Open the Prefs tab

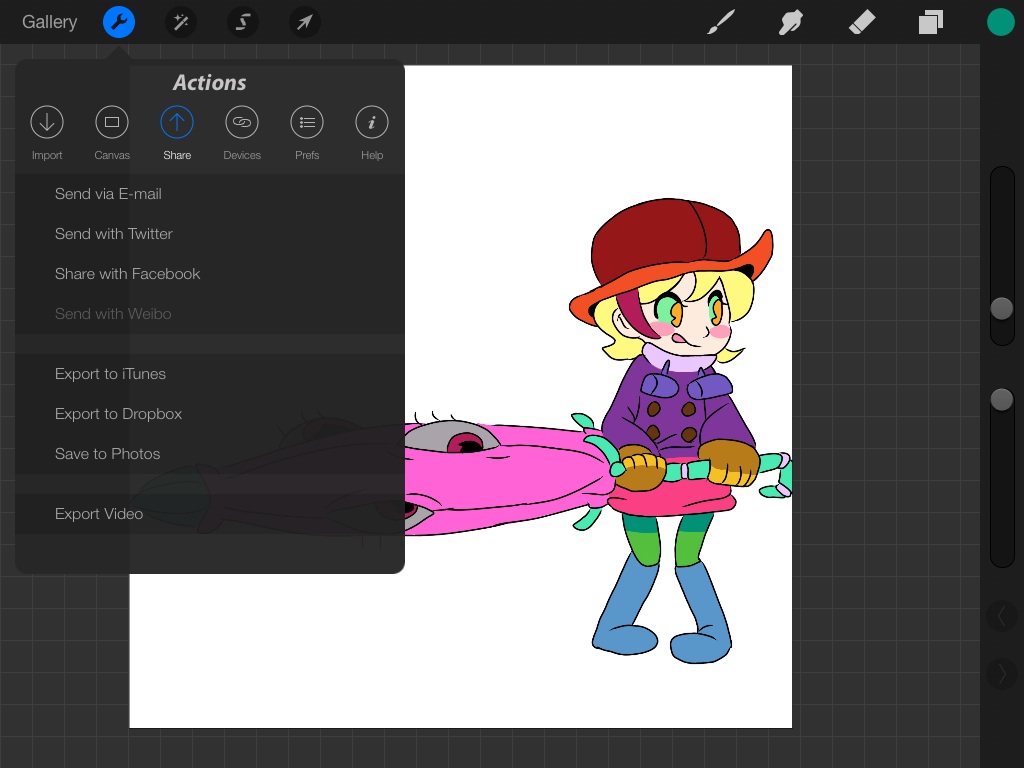point(307,133)
